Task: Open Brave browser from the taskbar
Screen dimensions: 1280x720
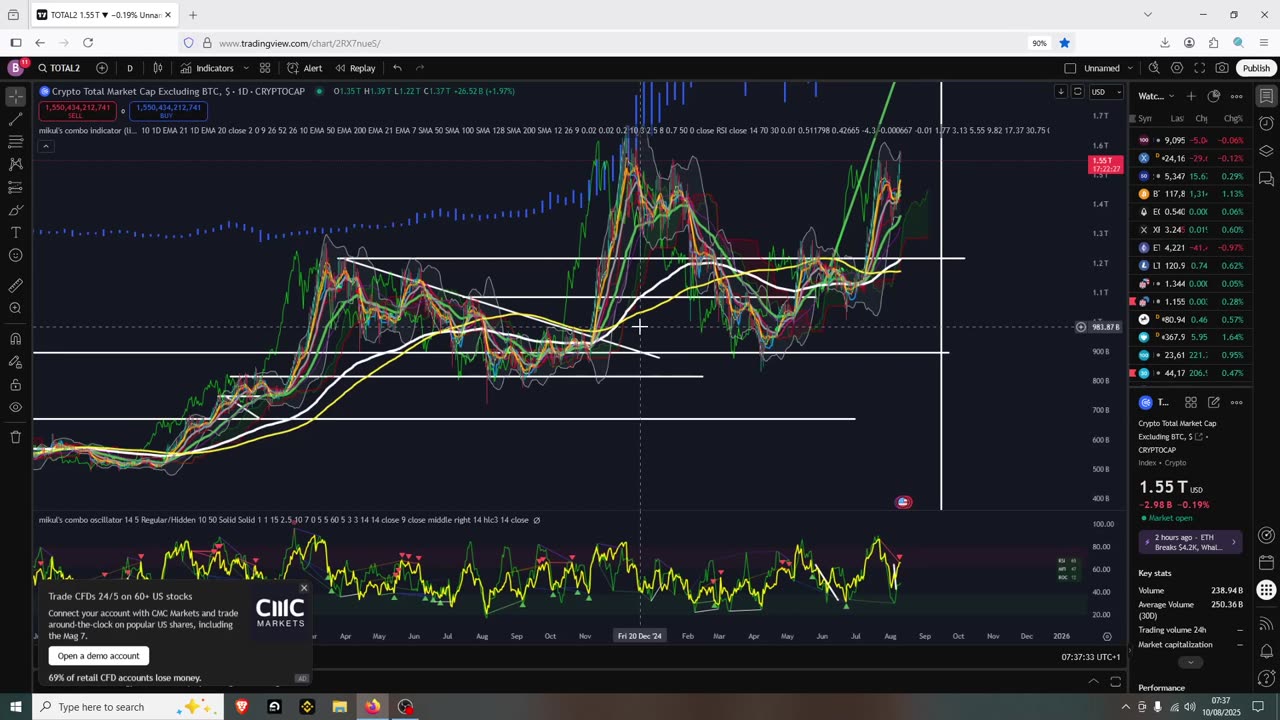Action: 241,707
